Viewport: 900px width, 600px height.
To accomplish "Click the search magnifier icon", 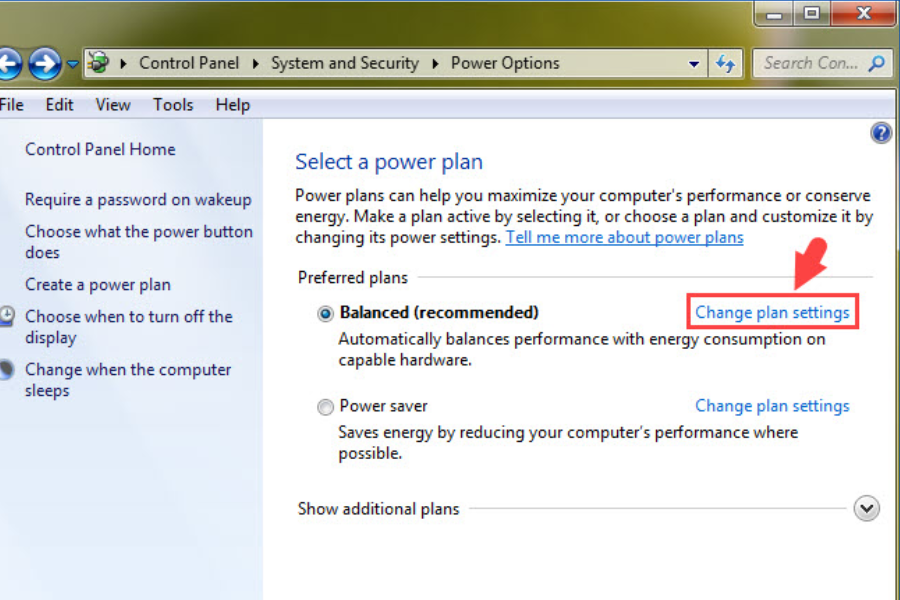I will pos(876,63).
